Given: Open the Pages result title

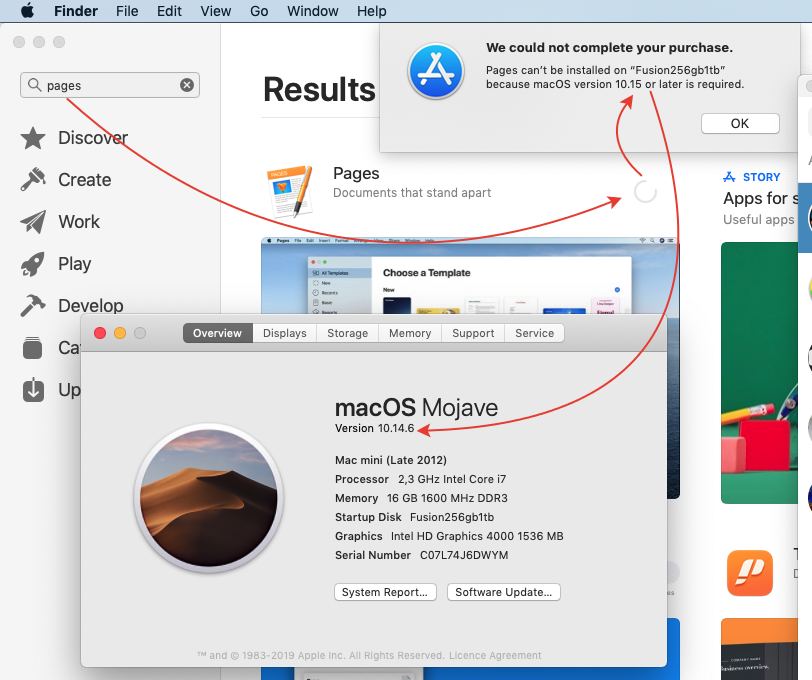Looking at the screenshot, I should tap(356, 173).
